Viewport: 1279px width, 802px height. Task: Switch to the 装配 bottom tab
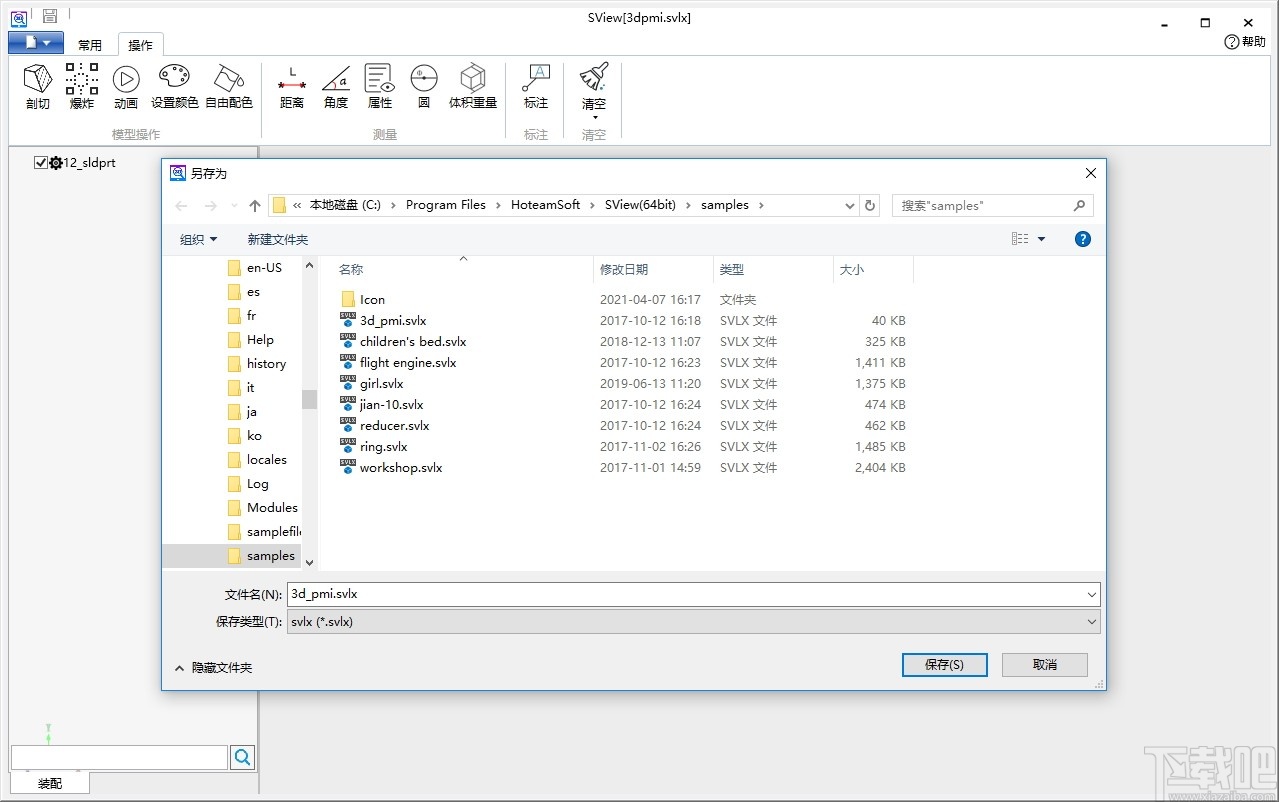(50, 783)
